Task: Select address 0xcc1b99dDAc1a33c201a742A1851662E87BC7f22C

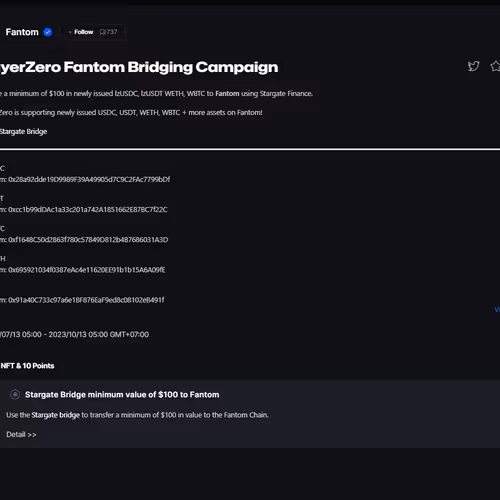Action: point(88,209)
